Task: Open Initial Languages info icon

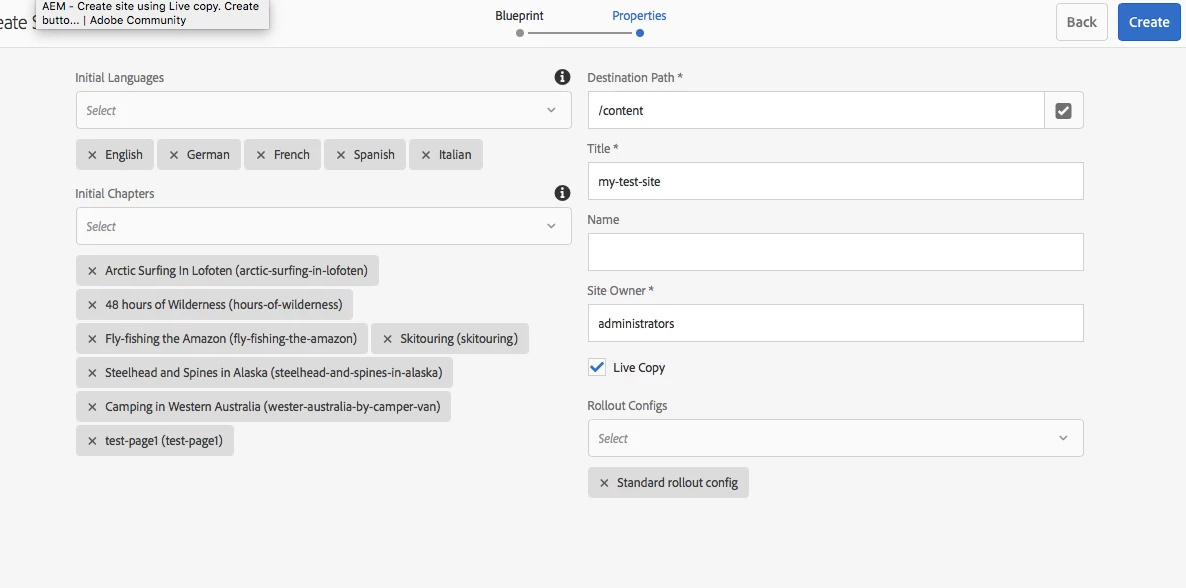Action: (x=562, y=77)
